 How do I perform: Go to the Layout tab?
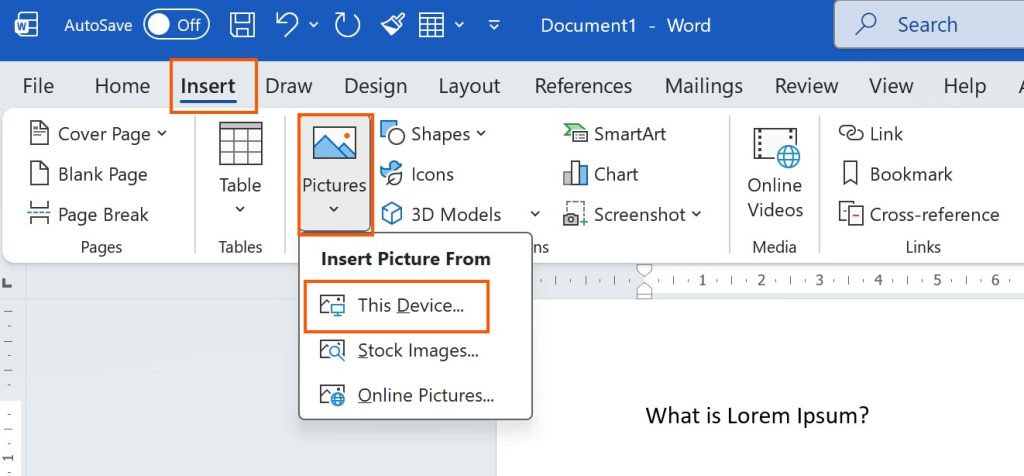pos(469,86)
